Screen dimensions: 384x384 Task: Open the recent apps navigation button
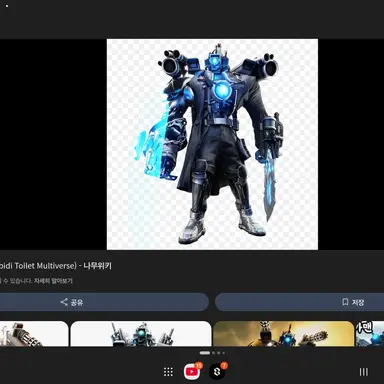tap(364, 372)
